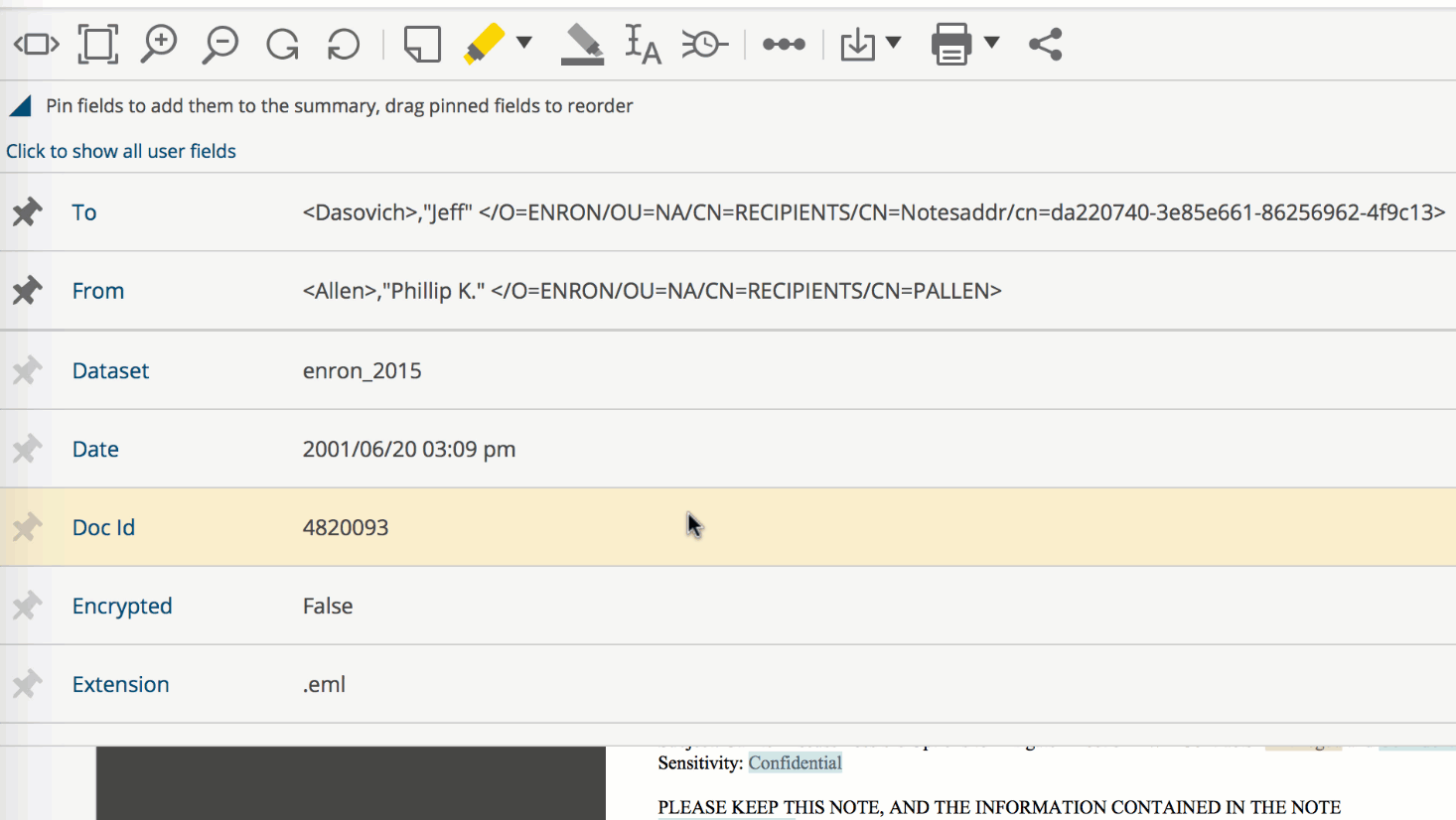Screen dimensions: 1456x820
Task: Select the yellow highlighter tool
Action: coord(485,45)
